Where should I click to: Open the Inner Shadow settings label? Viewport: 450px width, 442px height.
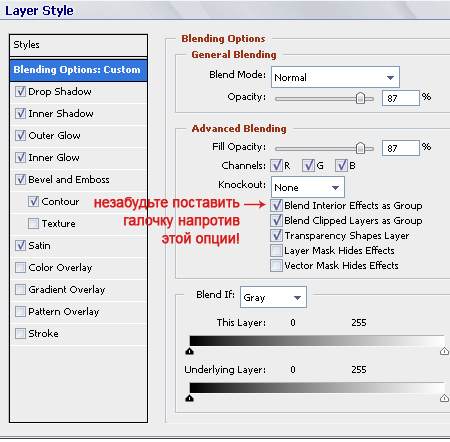click(61, 114)
